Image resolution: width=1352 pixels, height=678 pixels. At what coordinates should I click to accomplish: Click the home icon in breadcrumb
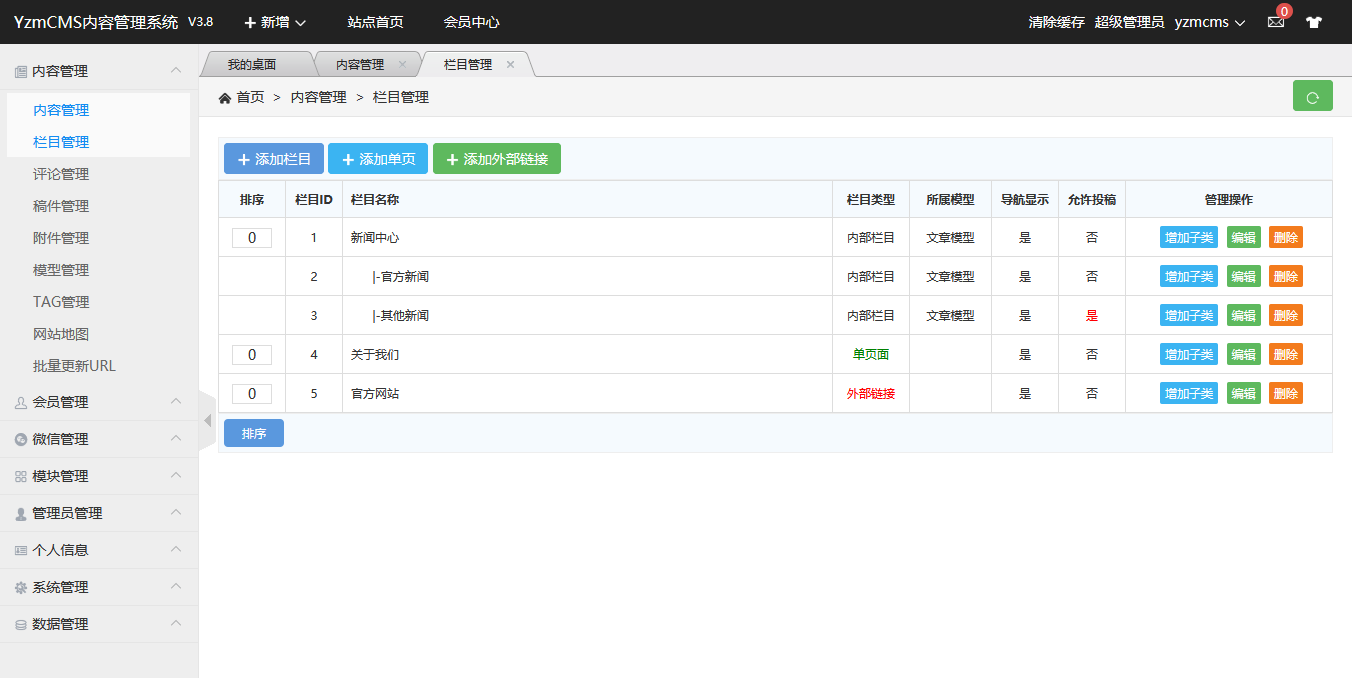pos(225,98)
